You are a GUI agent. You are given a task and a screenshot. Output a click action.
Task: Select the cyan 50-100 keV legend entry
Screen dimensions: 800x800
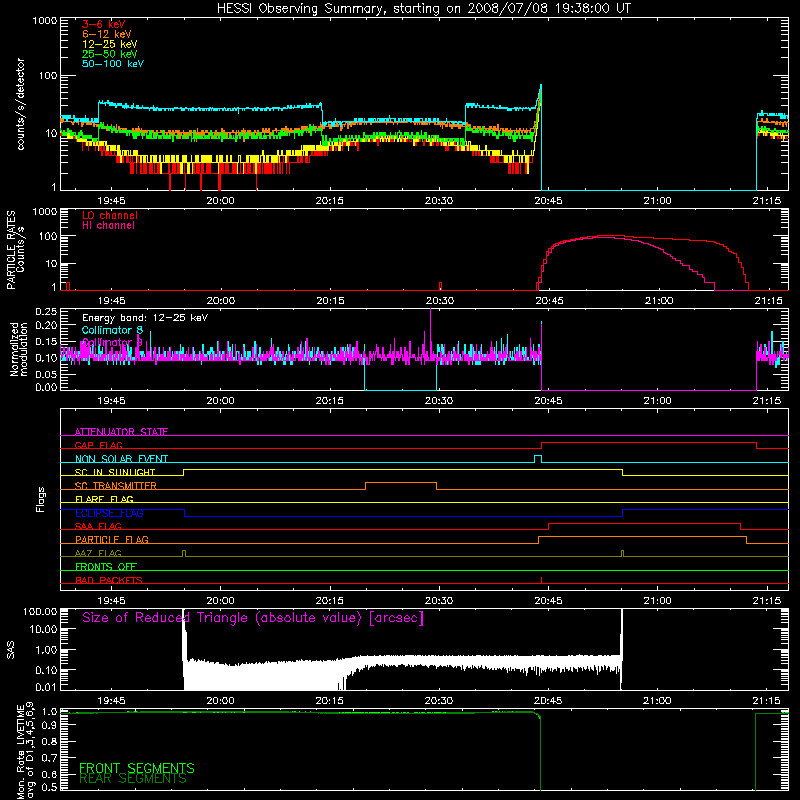[113, 64]
